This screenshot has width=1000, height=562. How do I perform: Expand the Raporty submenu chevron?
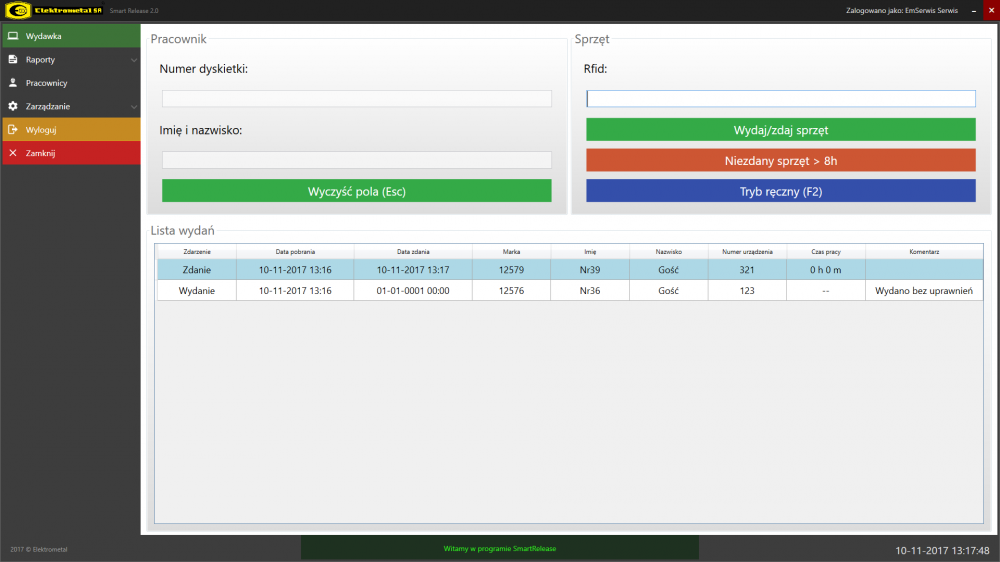click(x=134, y=60)
